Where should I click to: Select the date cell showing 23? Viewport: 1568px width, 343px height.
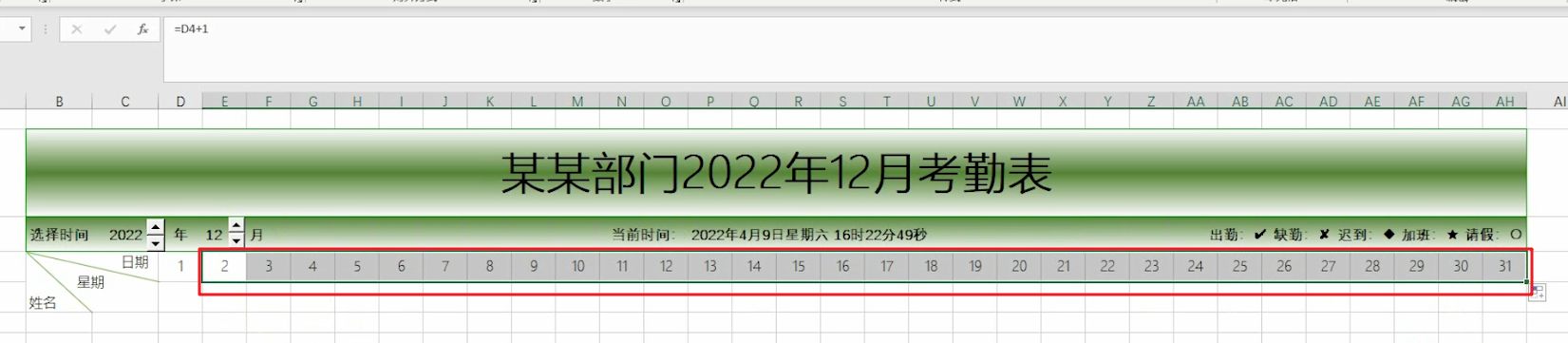pos(1151,267)
